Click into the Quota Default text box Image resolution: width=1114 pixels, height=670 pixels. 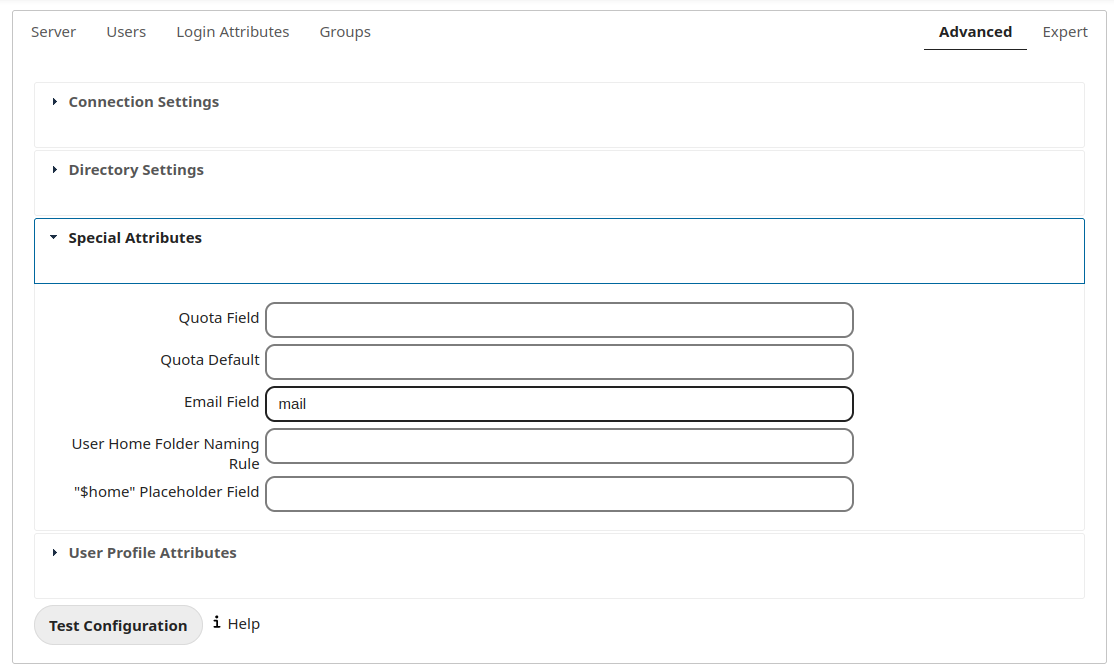(x=559, y=362)
